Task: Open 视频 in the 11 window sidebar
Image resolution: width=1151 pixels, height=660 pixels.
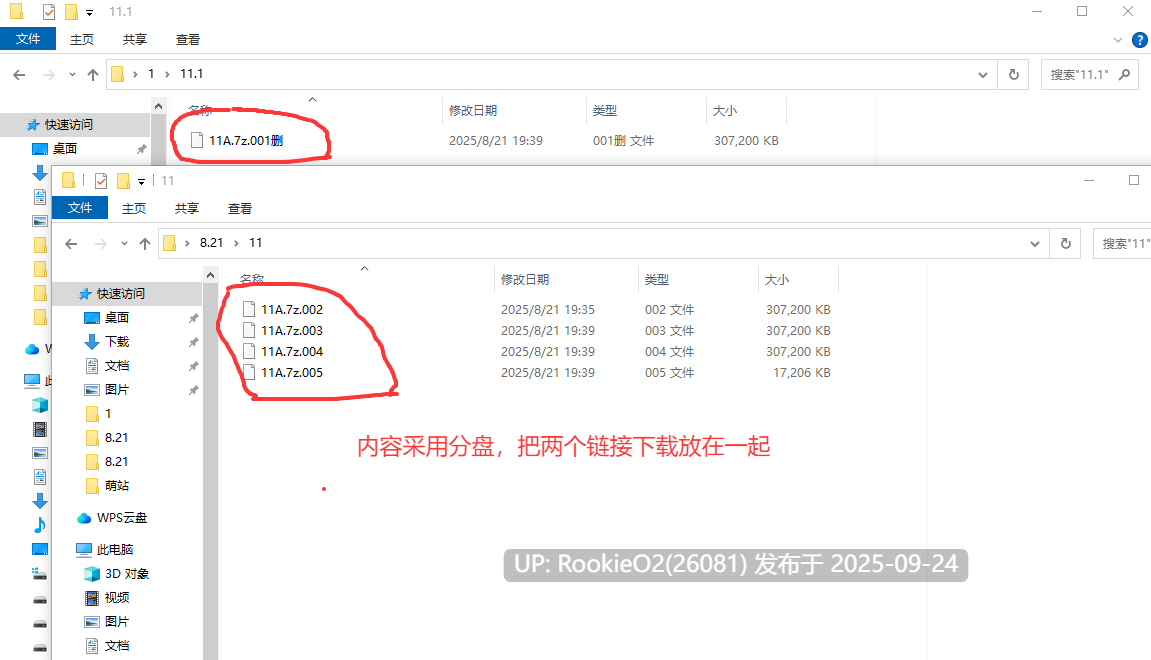Action: (x=117, y=598)
